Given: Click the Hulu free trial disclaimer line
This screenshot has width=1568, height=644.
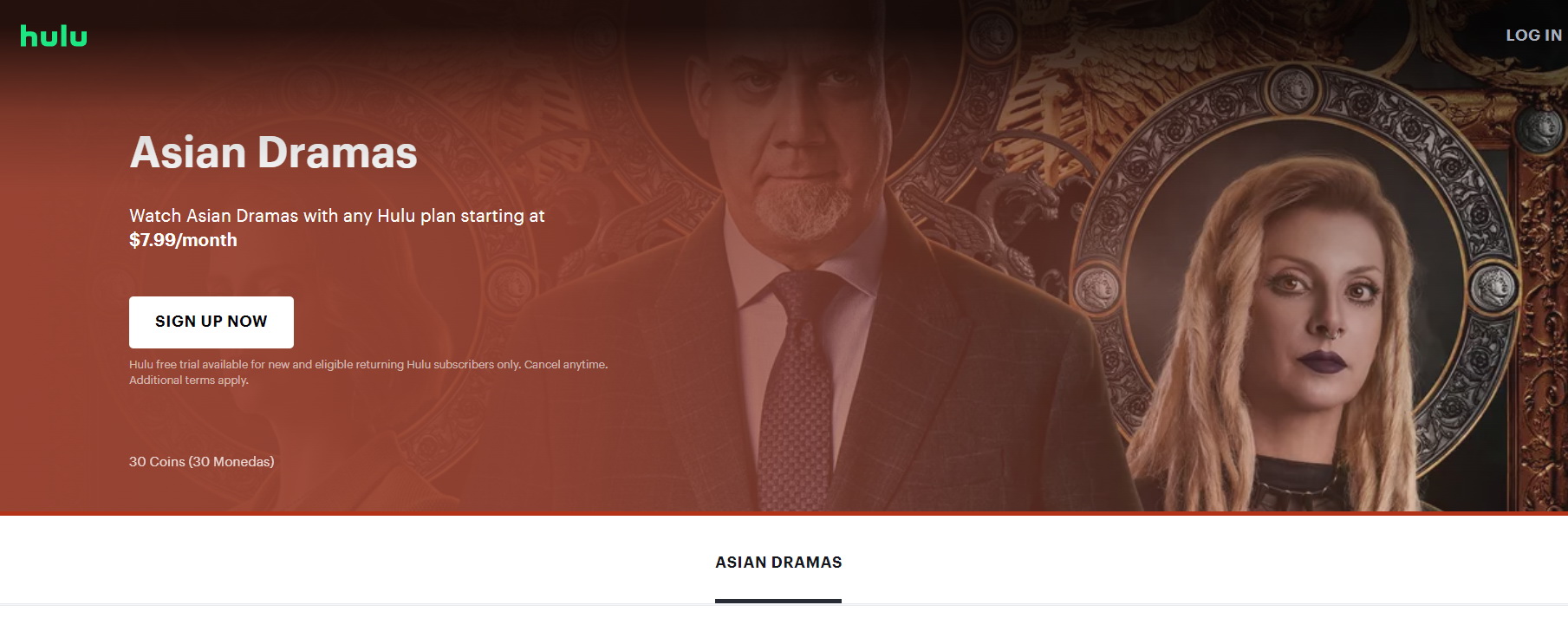Looking at the screenshot, I should click(x=368, y=364).
